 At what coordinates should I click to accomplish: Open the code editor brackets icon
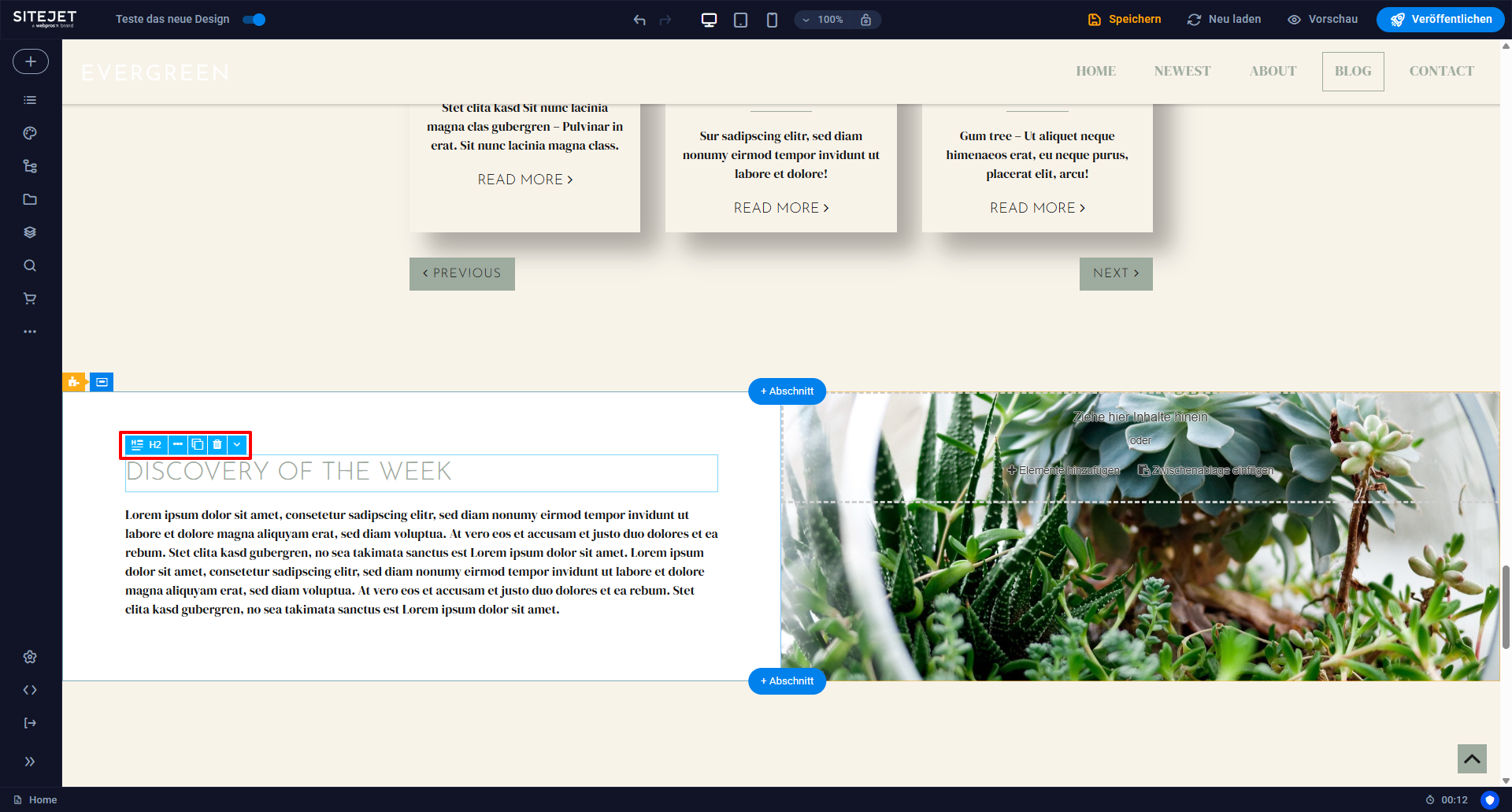pyautogui.click(x=30, y=690)
